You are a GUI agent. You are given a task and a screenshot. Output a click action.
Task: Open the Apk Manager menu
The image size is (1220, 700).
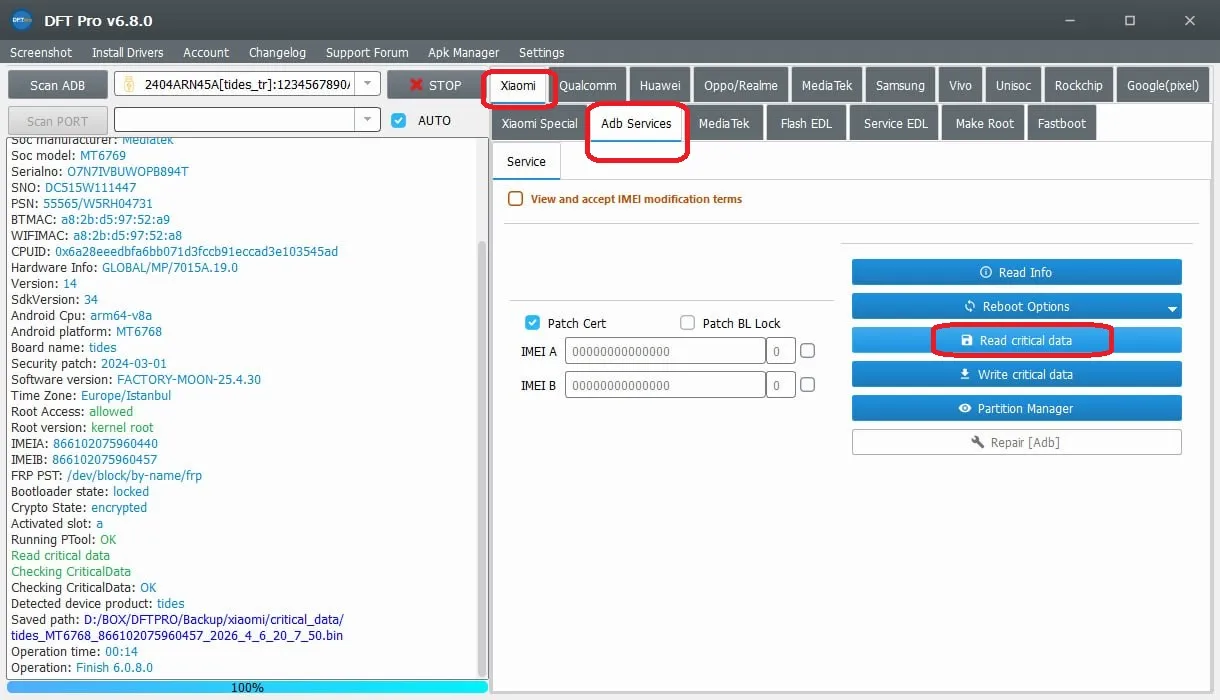463,52
